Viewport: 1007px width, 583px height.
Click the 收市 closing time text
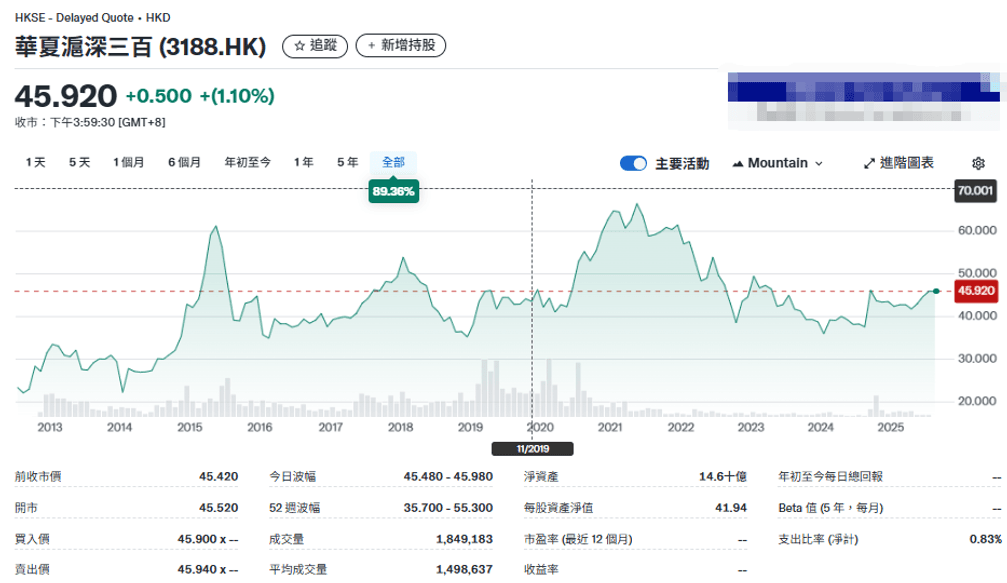click(x=90, y=122)
